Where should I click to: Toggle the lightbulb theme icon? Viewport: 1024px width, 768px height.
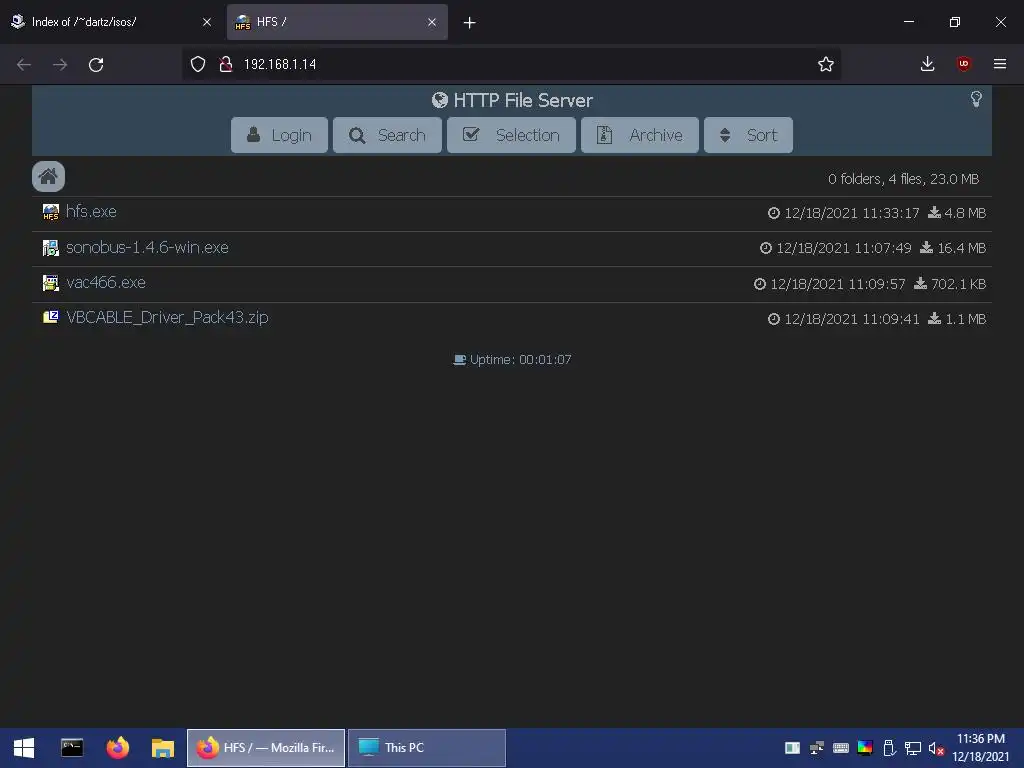(x=976, y=99)
